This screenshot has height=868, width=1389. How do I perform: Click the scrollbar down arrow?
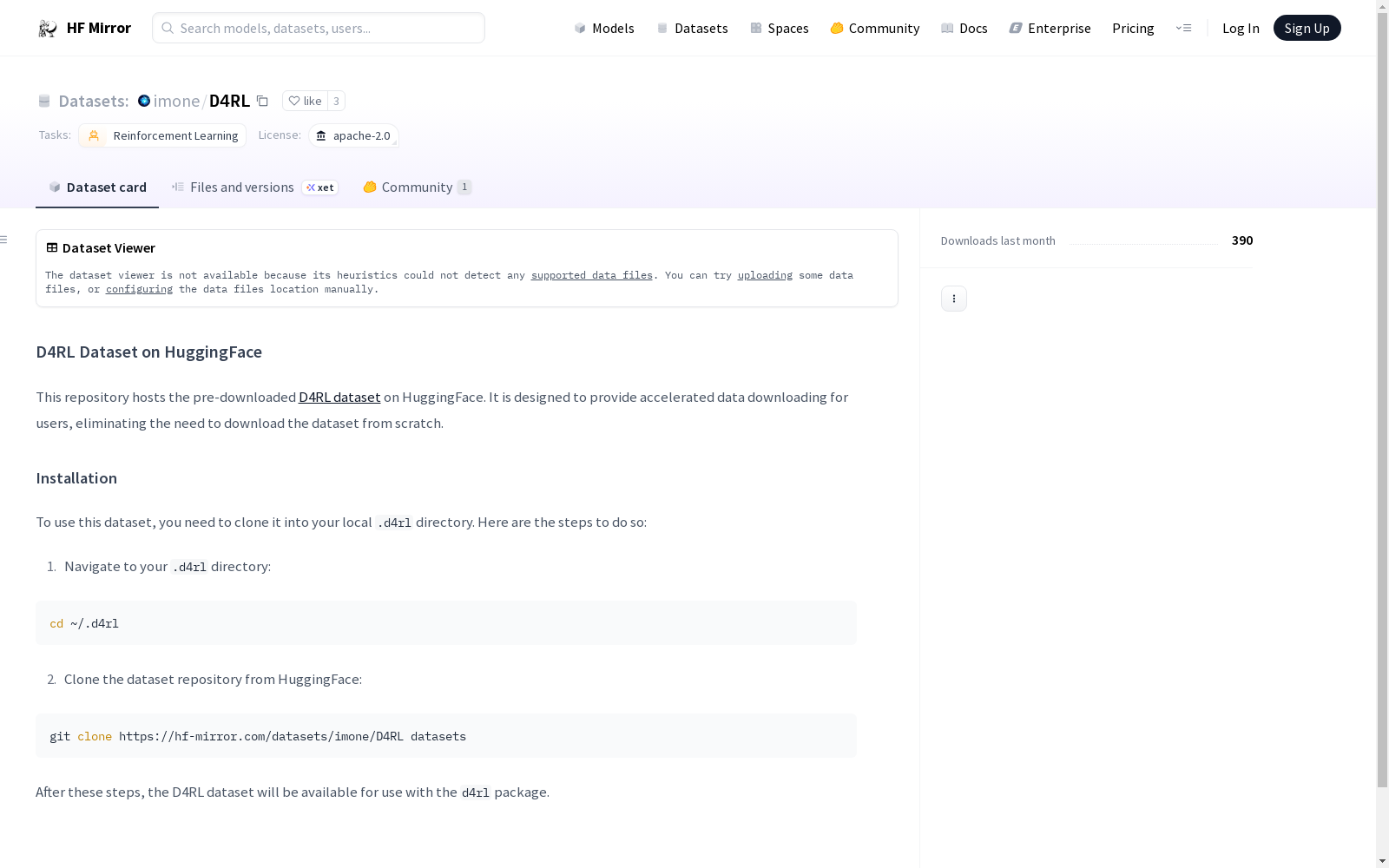[x=1382, y=861]
